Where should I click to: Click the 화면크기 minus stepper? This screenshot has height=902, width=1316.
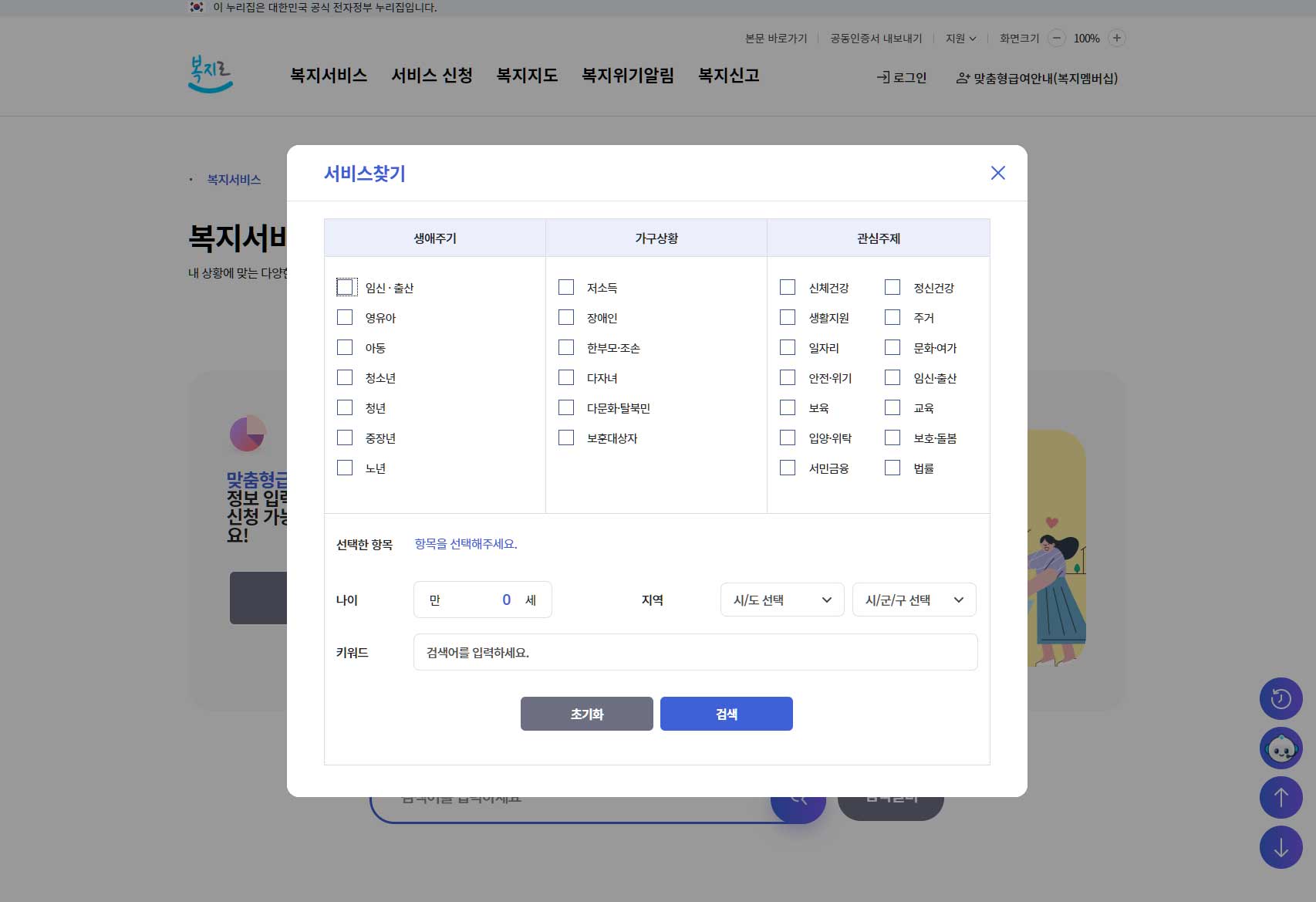coord(1056,37)
